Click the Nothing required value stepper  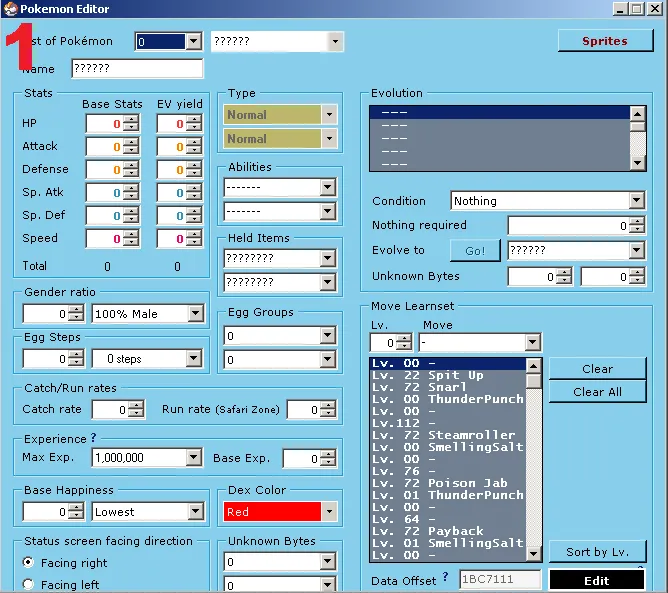pos(637,225)
